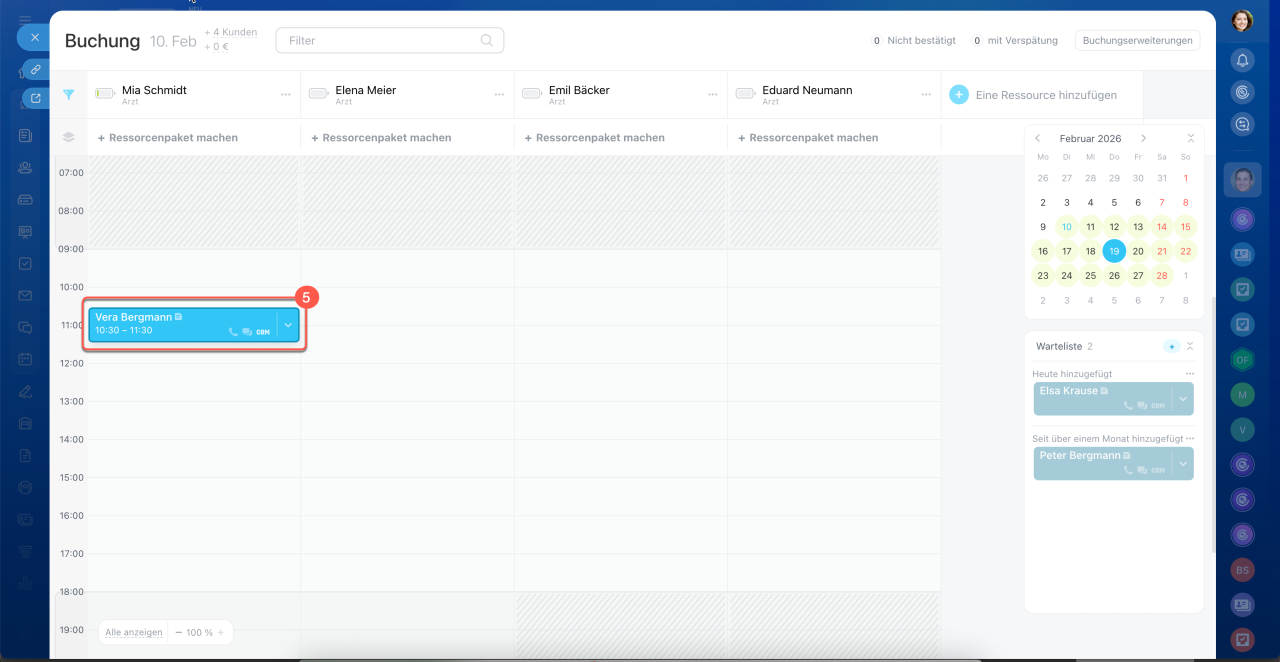
Task: Open chat icon on Peter Bergmann card
Action: 1142,470
